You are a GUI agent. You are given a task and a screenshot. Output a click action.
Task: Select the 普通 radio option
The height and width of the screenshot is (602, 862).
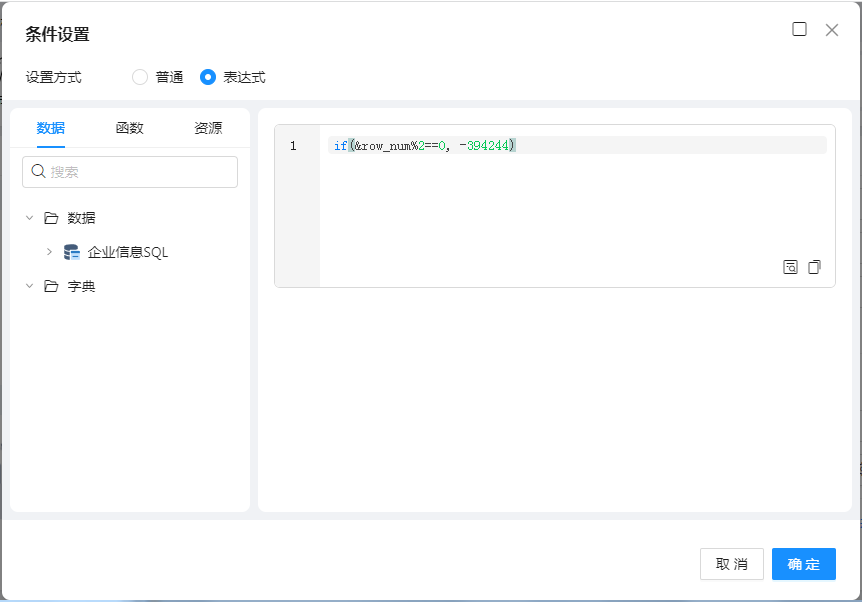tap(140, 77)
